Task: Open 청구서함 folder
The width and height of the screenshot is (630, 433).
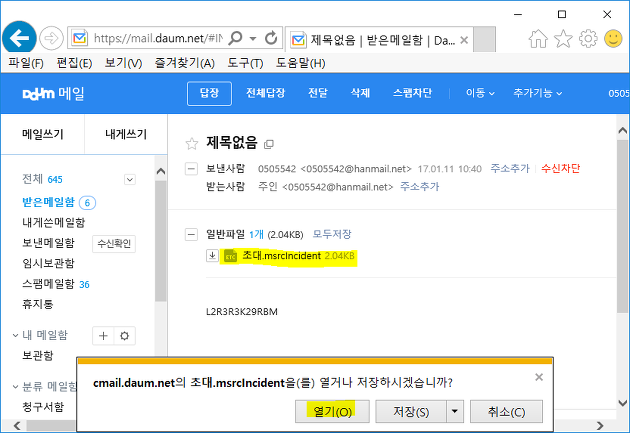Action: 43,407
